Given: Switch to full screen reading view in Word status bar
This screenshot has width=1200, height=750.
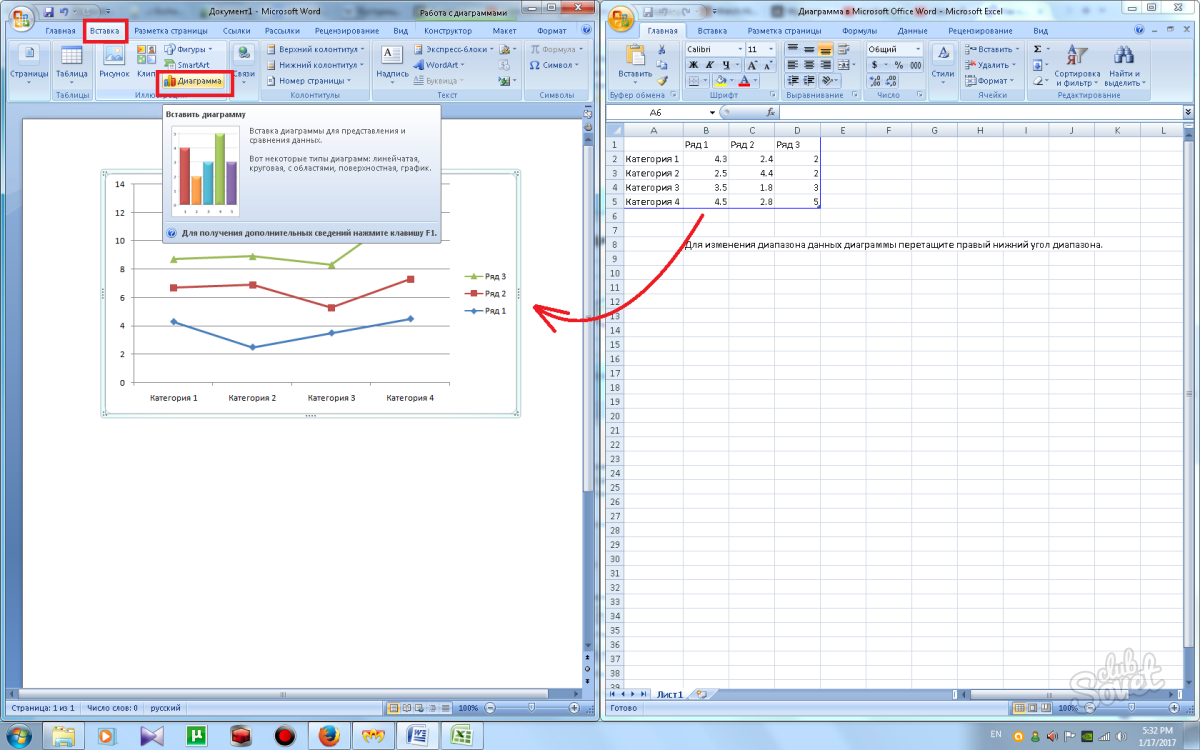Looking at the screenshot, I should 408,708.
